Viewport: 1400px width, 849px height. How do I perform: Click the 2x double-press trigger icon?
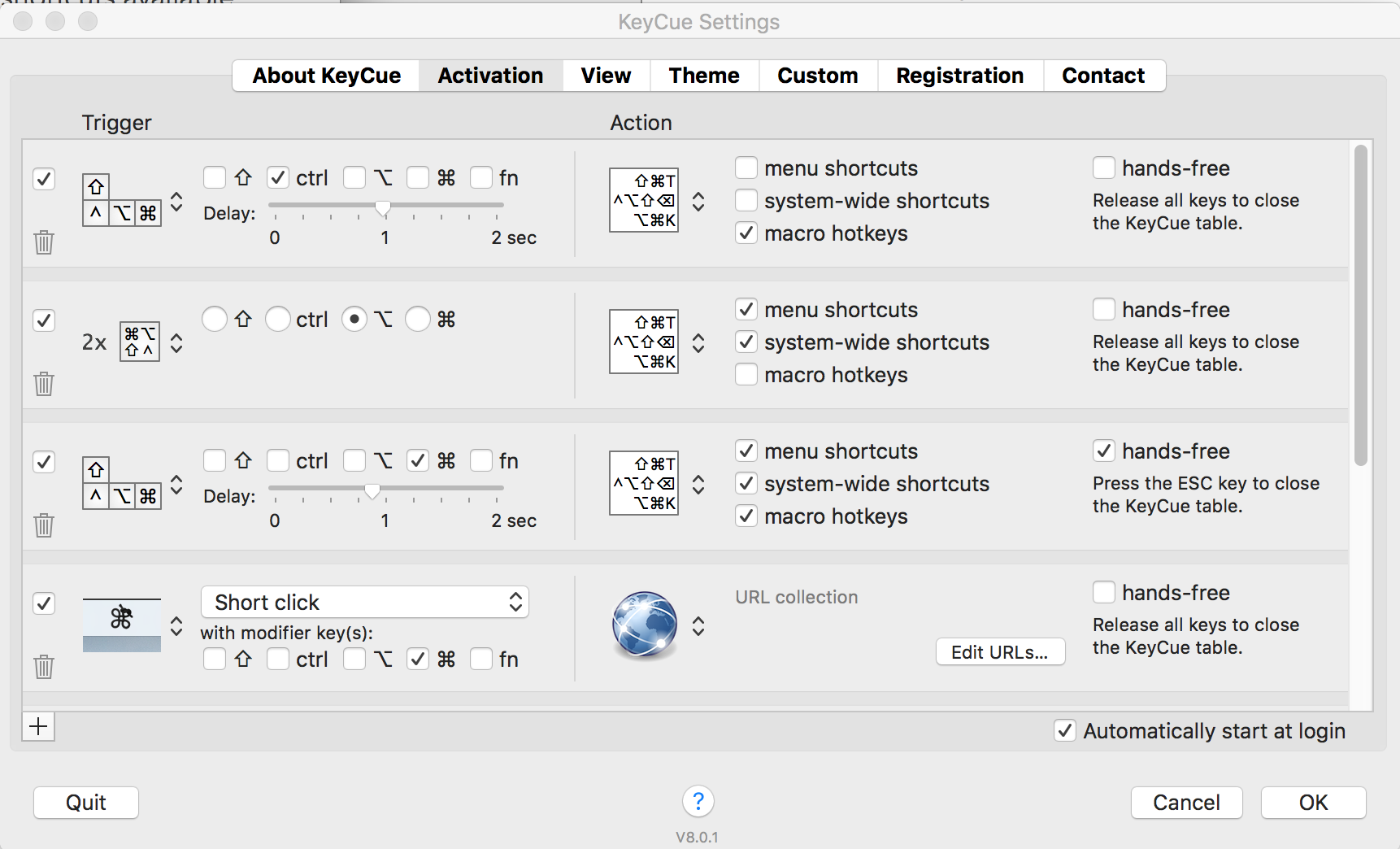140,342
